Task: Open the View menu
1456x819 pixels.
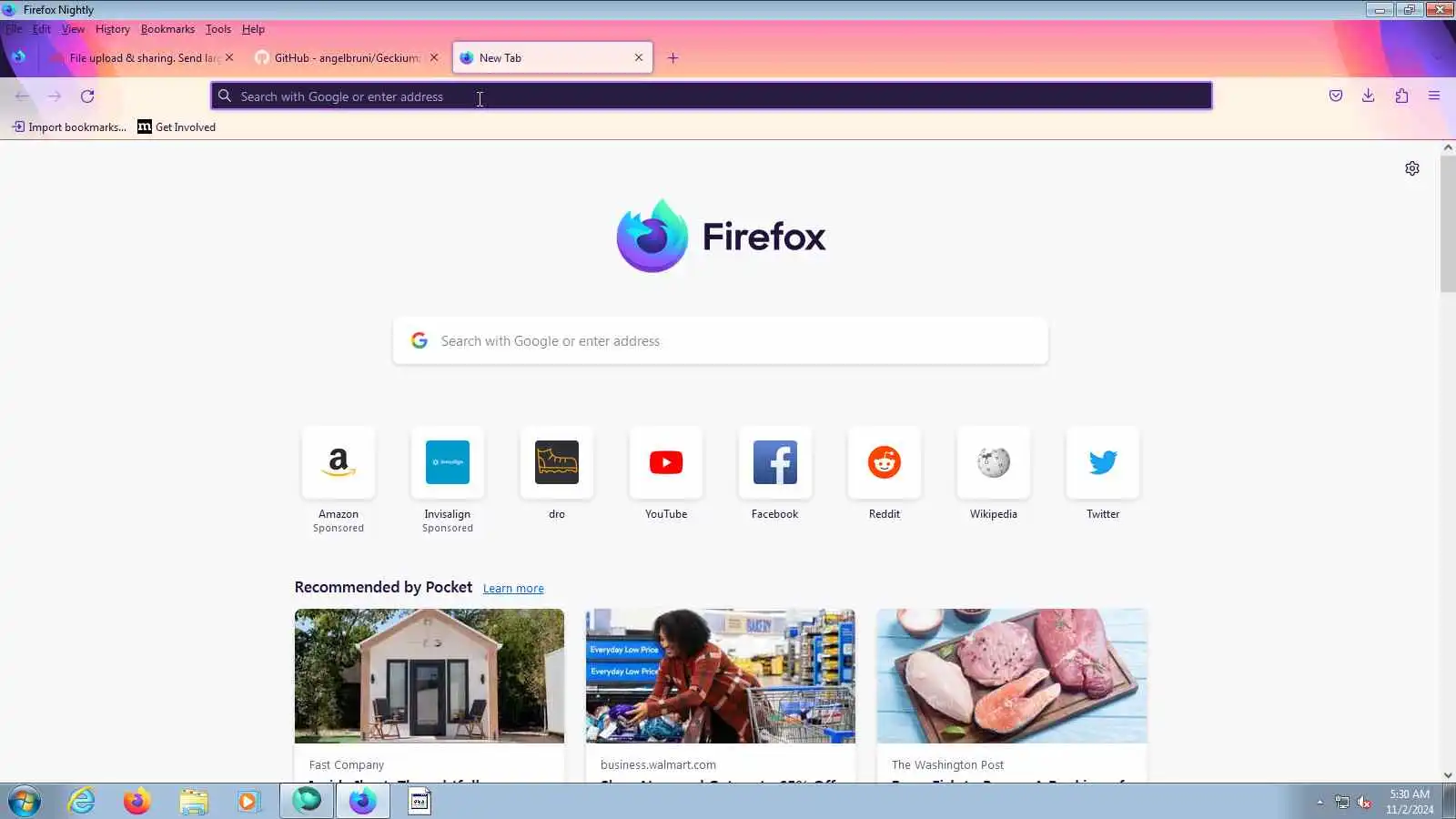Action: click(x=73, y=29)
